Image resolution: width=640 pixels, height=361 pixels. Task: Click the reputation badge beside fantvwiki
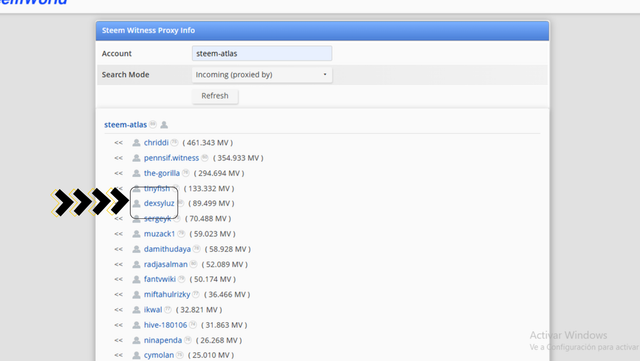coord(182,279)
